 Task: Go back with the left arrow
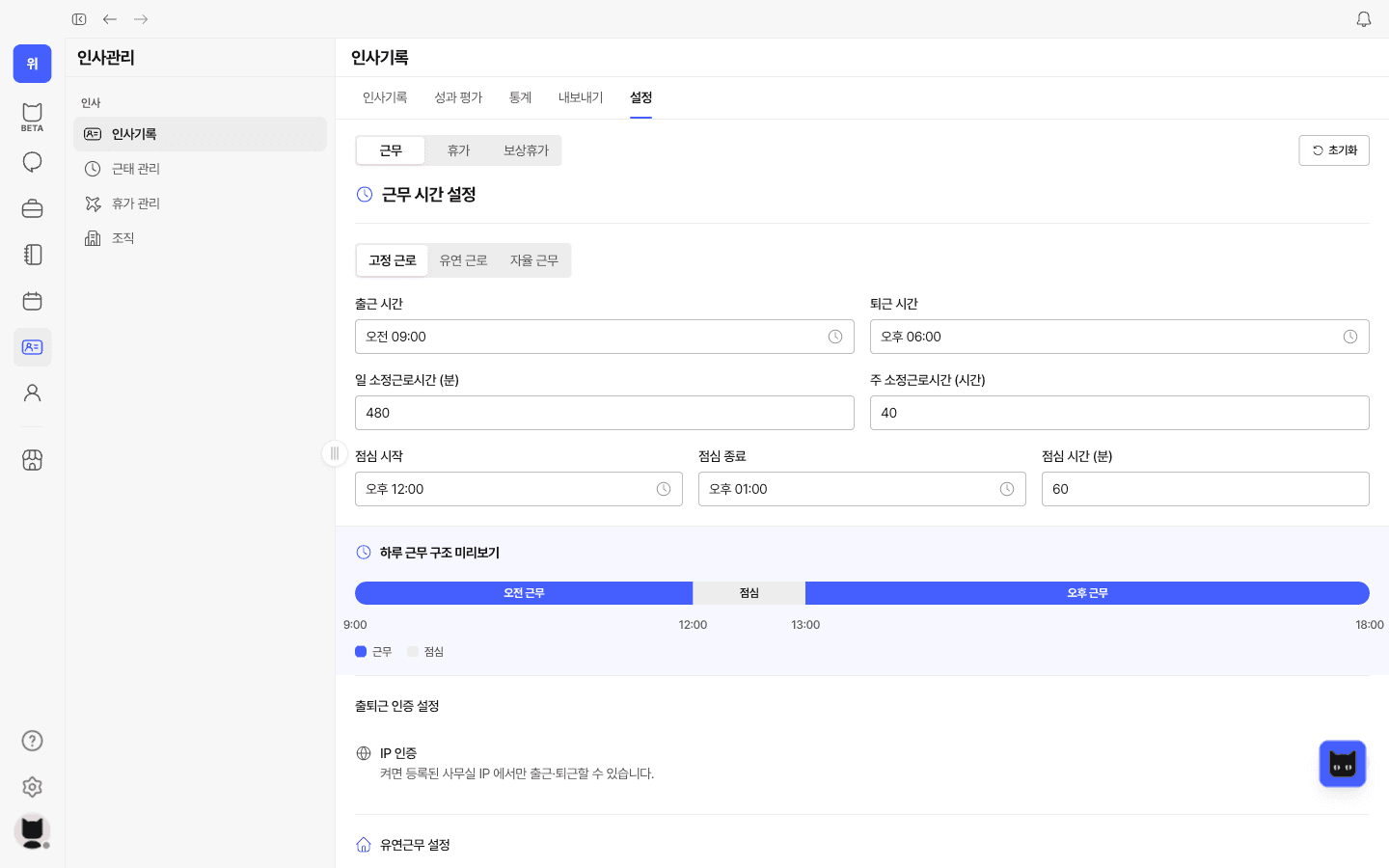110,19
